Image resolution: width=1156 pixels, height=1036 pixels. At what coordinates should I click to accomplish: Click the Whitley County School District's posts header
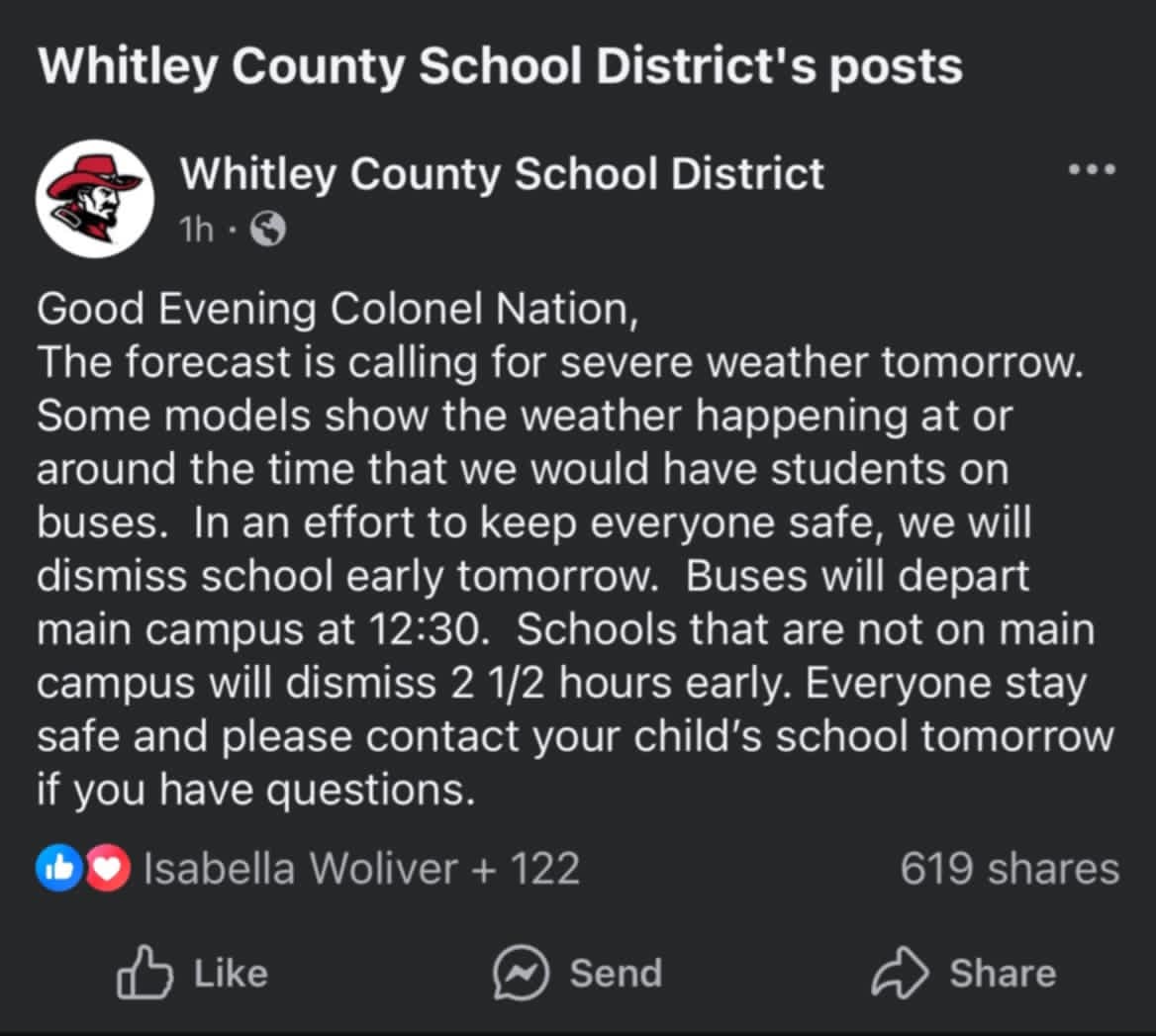coord(500,68)
